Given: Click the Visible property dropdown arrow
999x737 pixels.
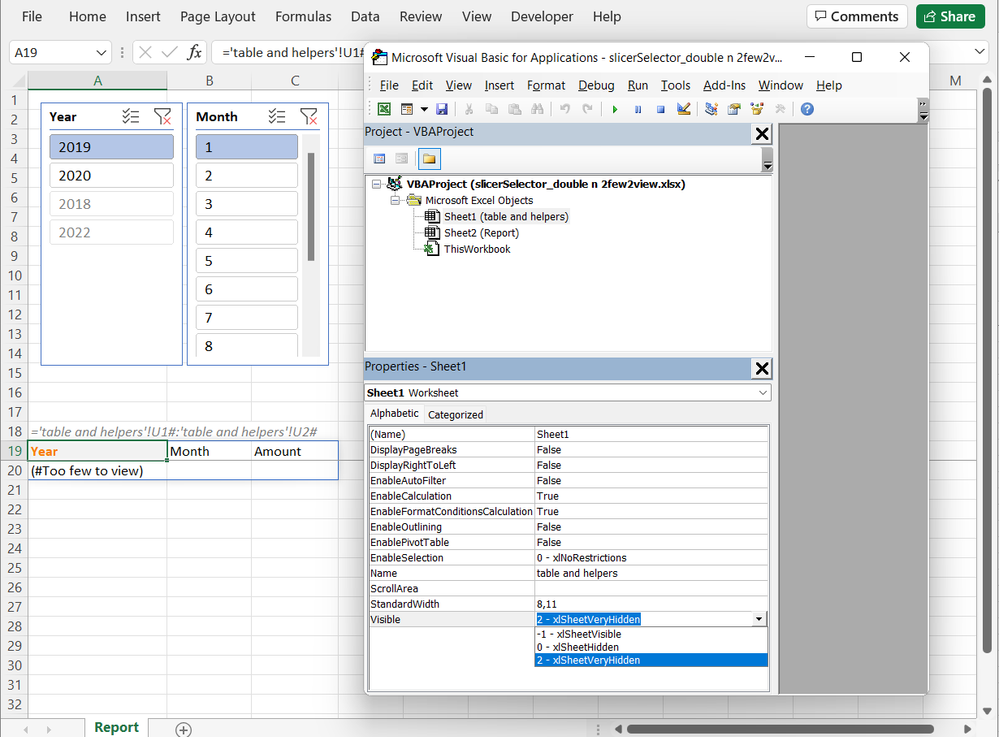Looking at the screenshot, I should [758, 619].
